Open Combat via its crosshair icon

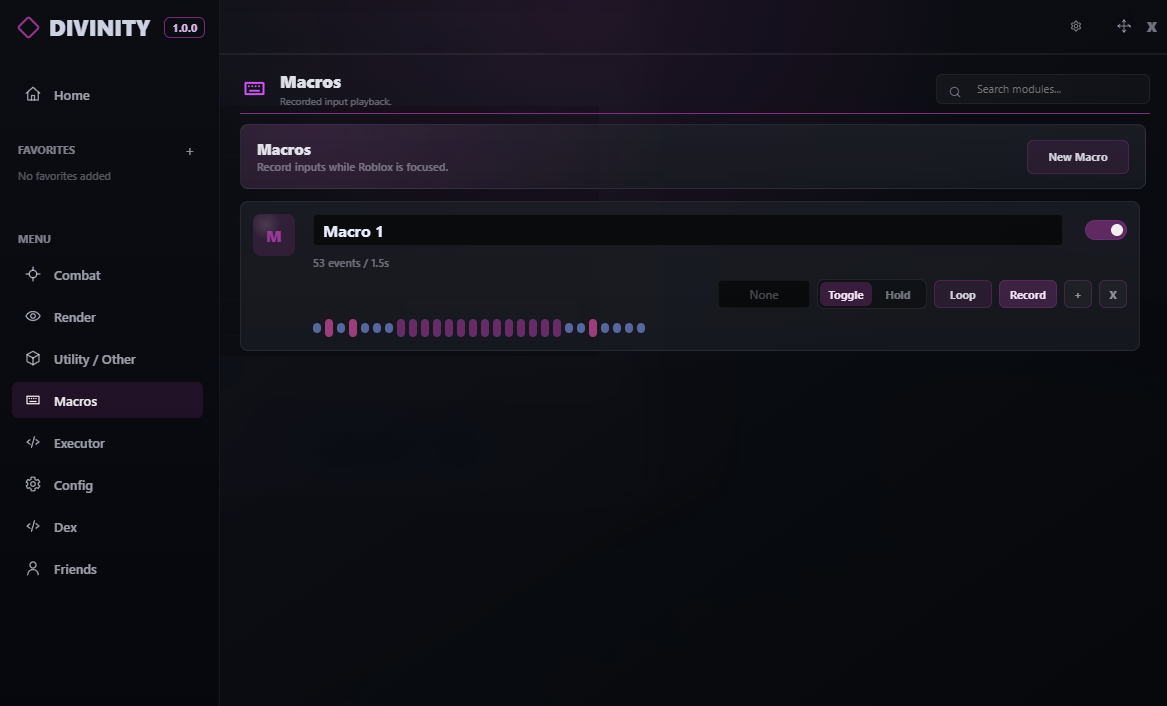(x=33, y=275)
